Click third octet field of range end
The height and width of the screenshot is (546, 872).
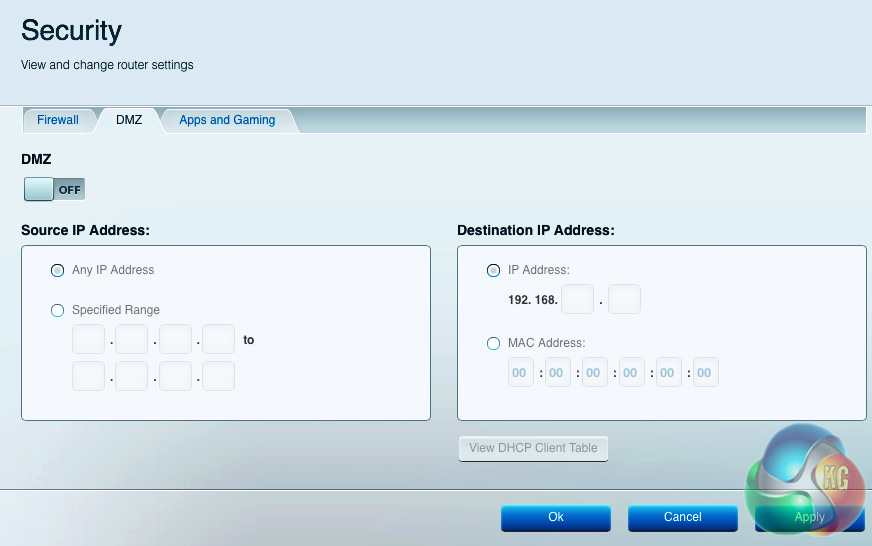coord(175,376)
